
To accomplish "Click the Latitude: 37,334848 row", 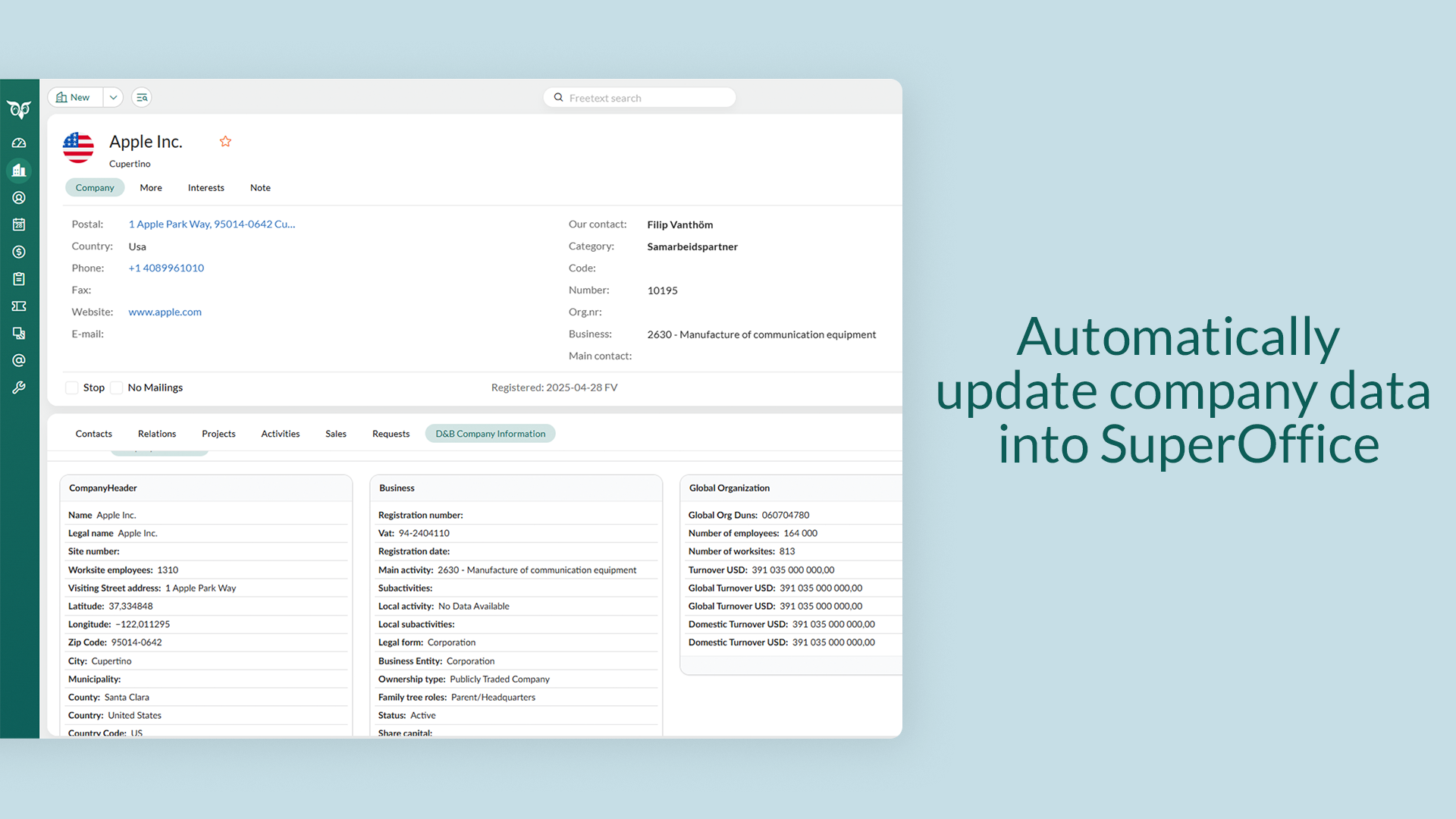I will tap(206, 606).
